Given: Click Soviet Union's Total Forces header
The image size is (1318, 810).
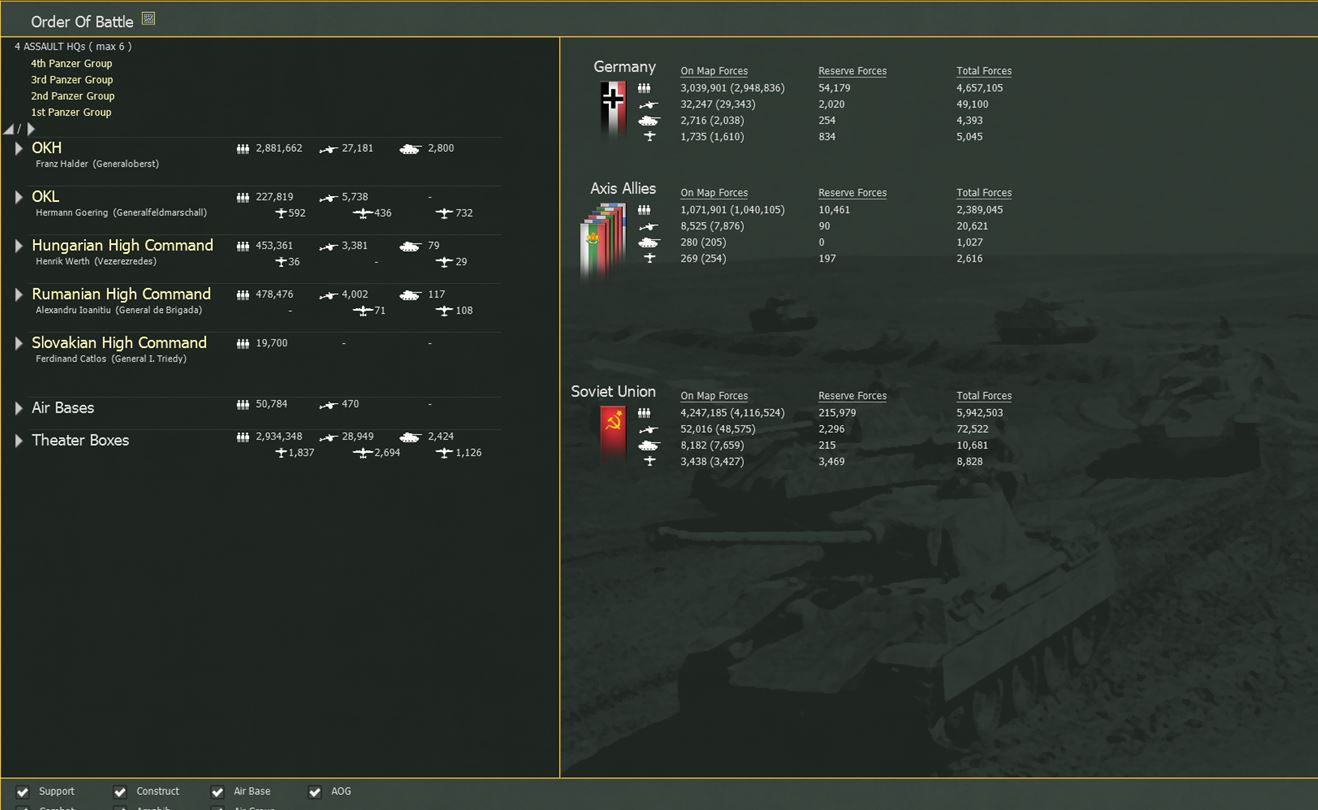Looking at the screenshot, I should pyautogui.click(x=984, y=396).
